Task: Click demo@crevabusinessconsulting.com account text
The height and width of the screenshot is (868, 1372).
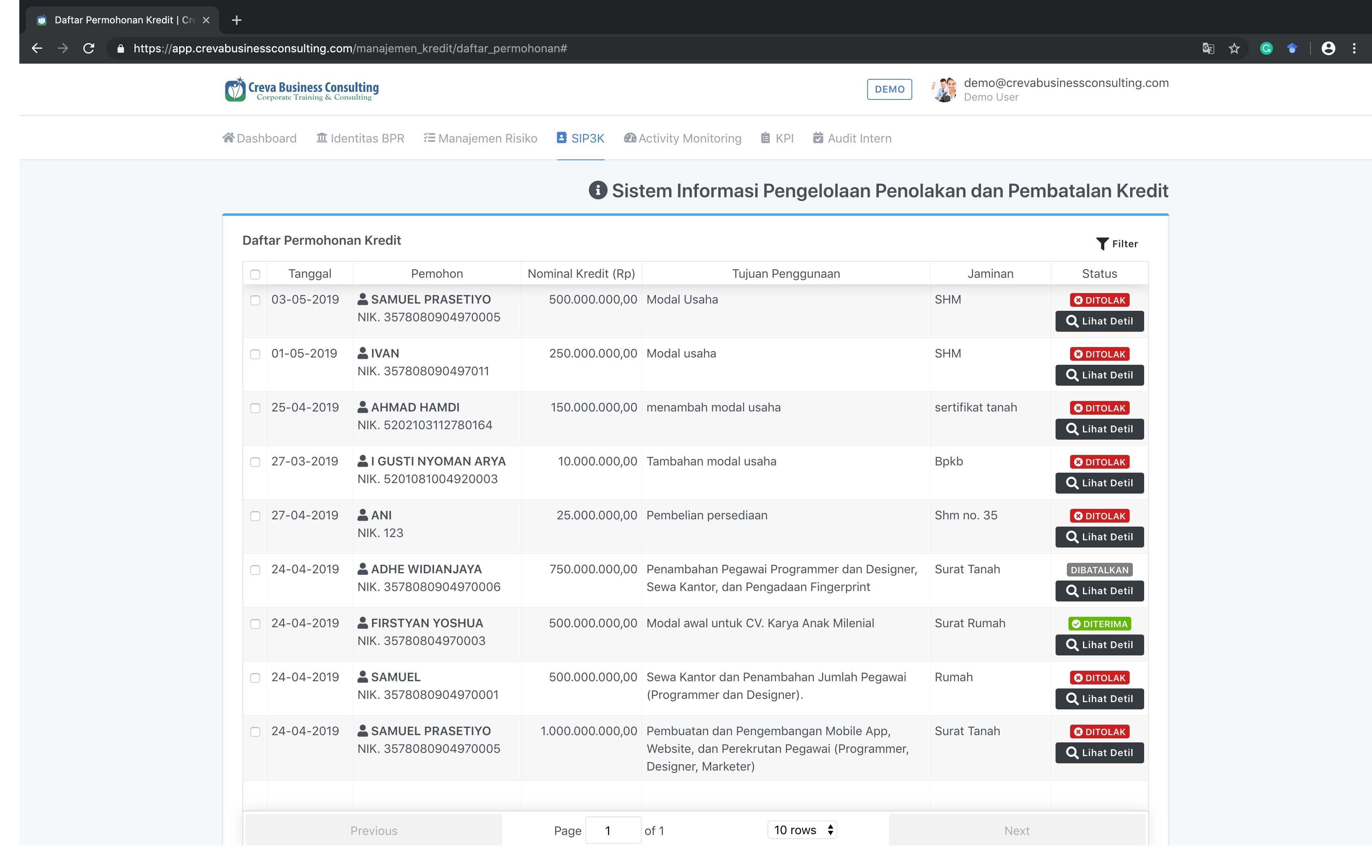Action: [1066, 83]
